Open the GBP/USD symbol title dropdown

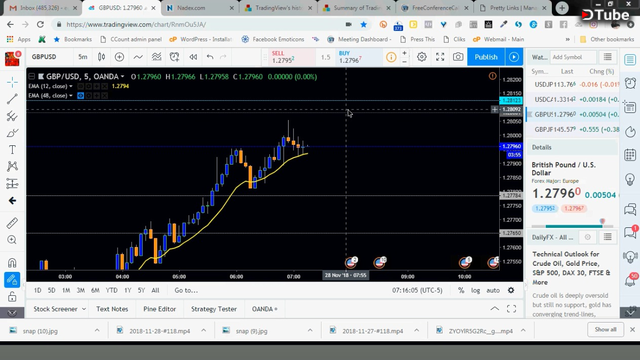tap(122, 76)
